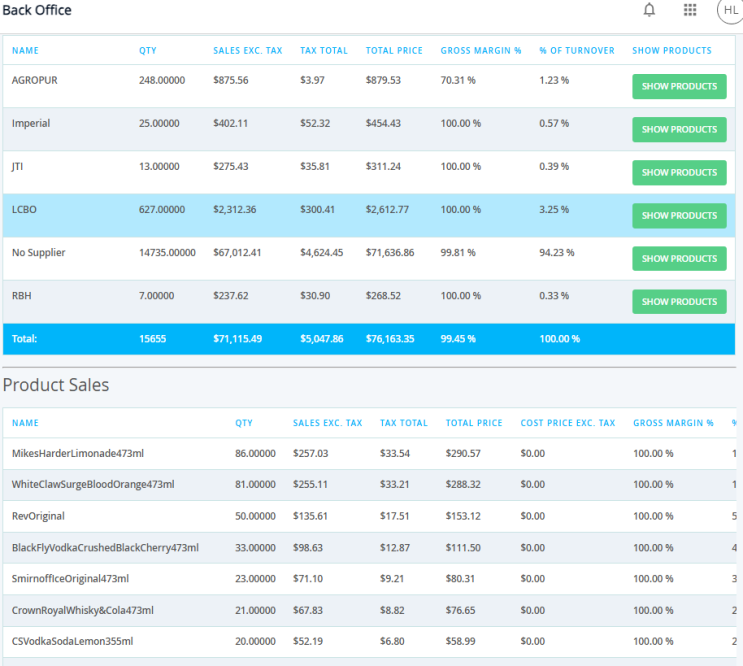Show products for RBH

[x=679, y=302]
